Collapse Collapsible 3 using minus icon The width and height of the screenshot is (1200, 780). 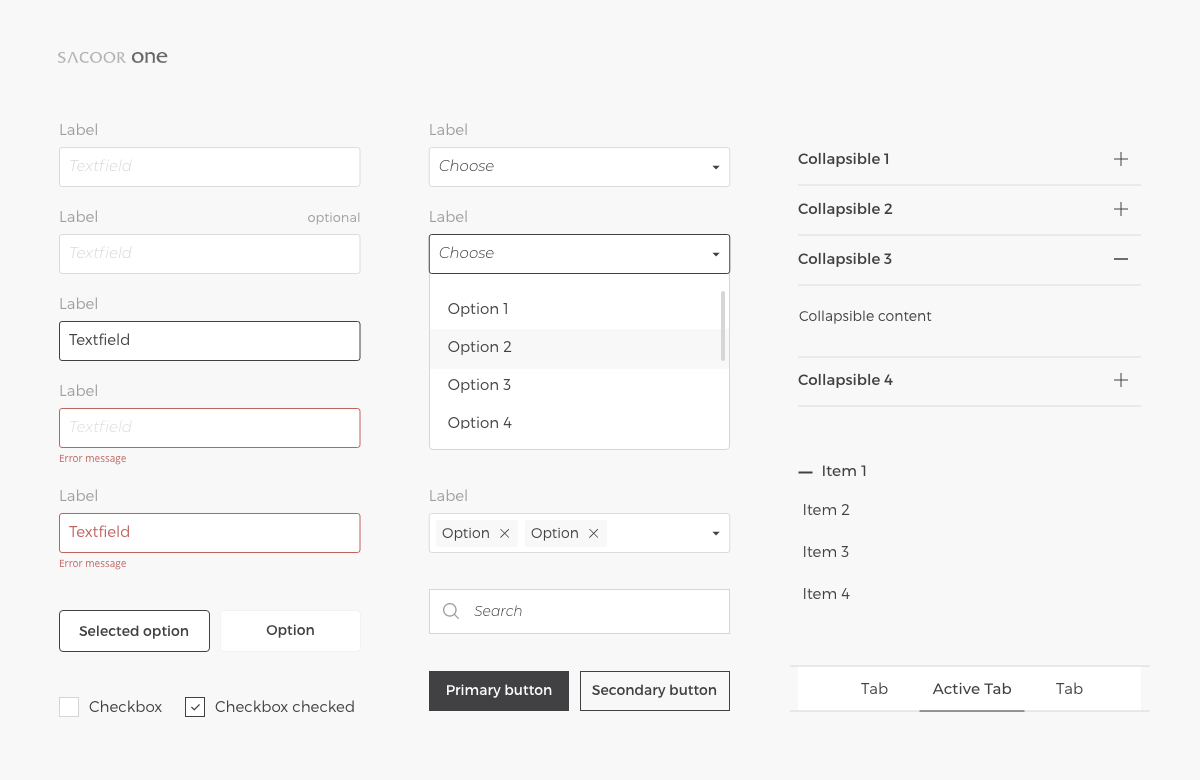tap(1121, 259)
